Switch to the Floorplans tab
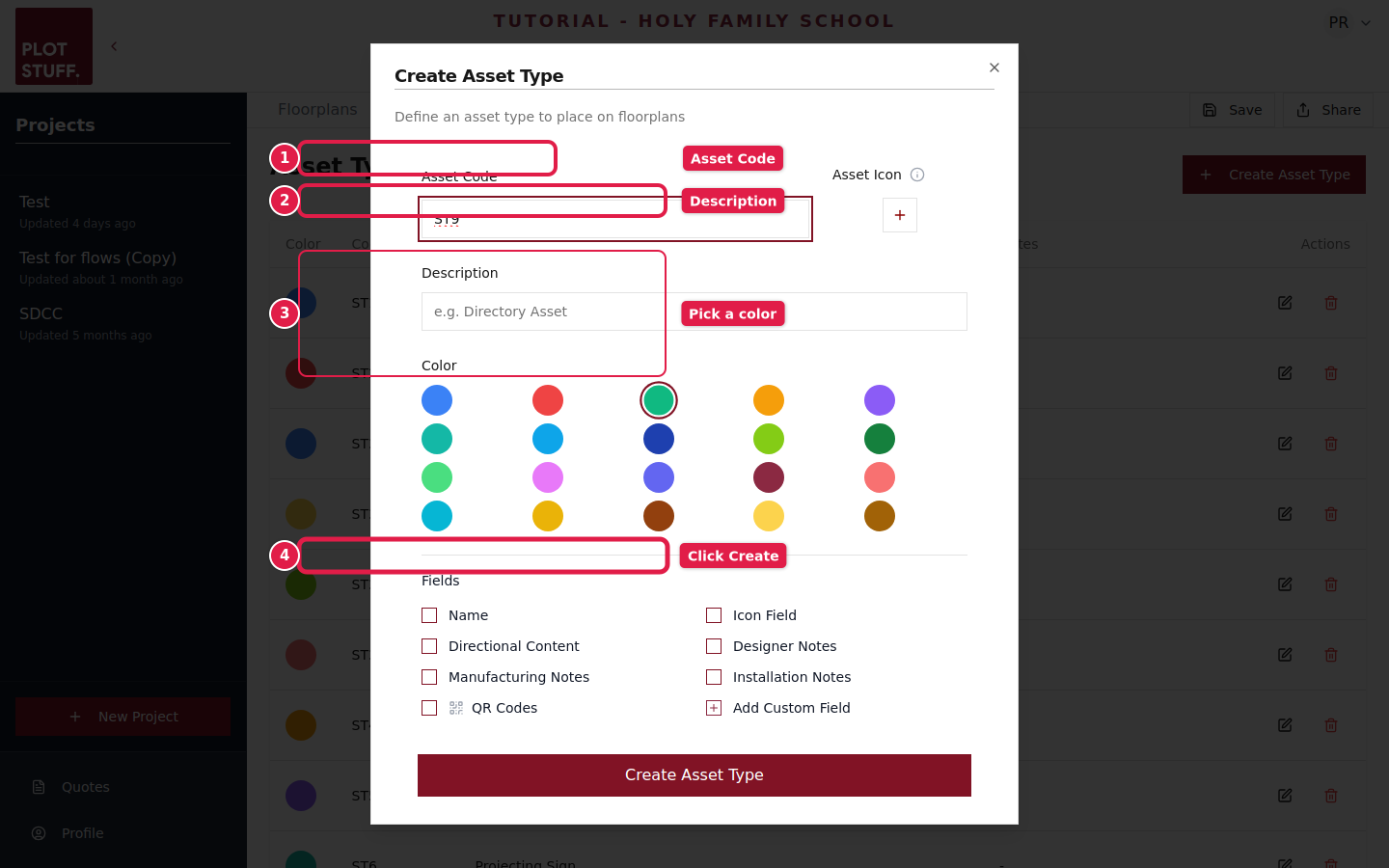The image size is (1389, 868). point(317,109)
